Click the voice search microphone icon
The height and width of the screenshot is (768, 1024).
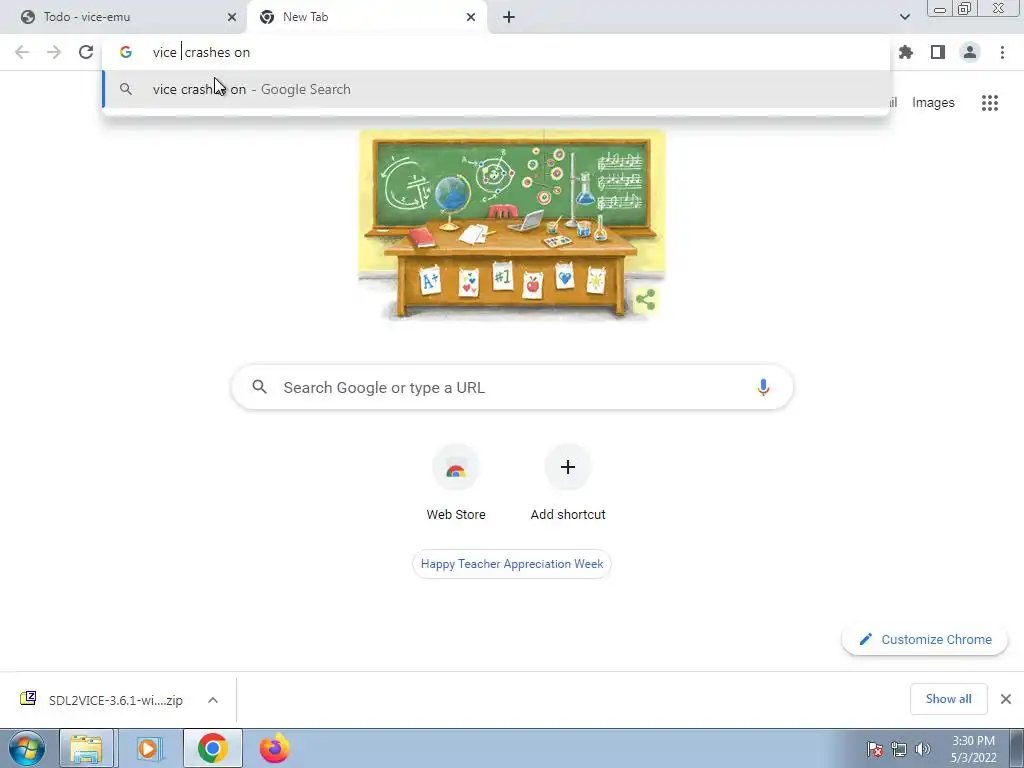[763, 387]
